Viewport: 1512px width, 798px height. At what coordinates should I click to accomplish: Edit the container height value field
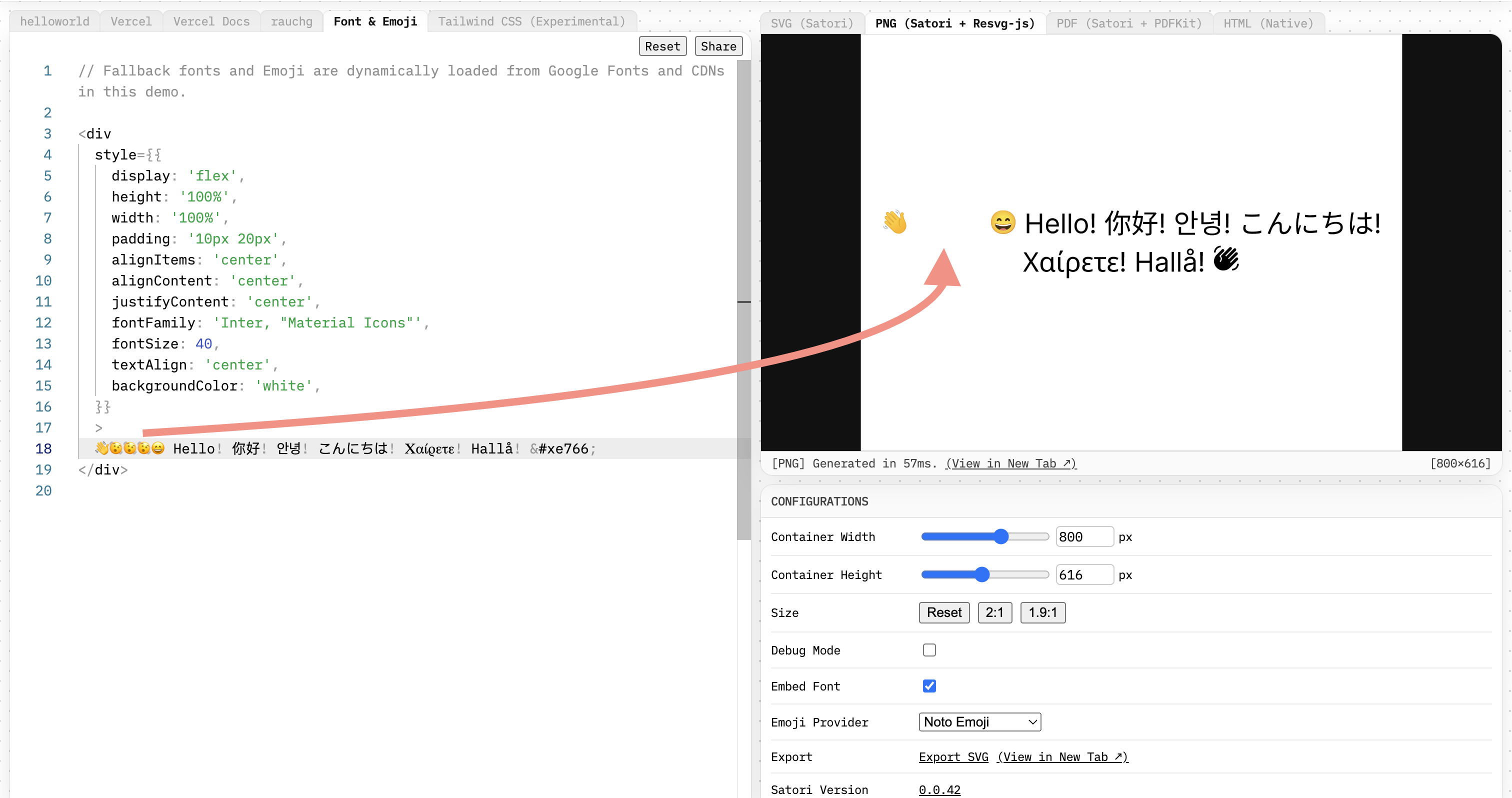point(1083,574)
